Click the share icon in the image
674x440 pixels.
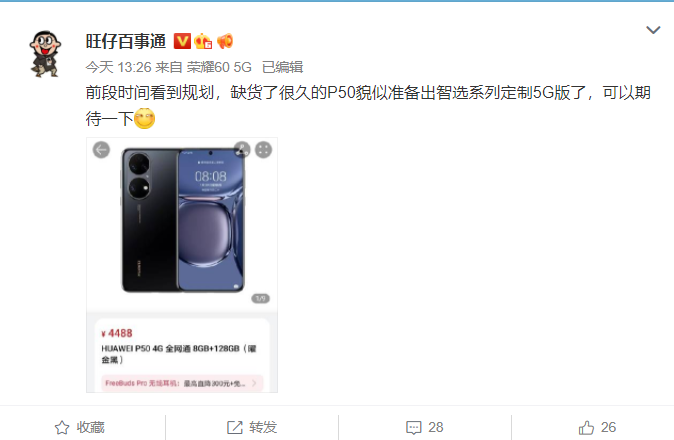(x=242, y=150)
